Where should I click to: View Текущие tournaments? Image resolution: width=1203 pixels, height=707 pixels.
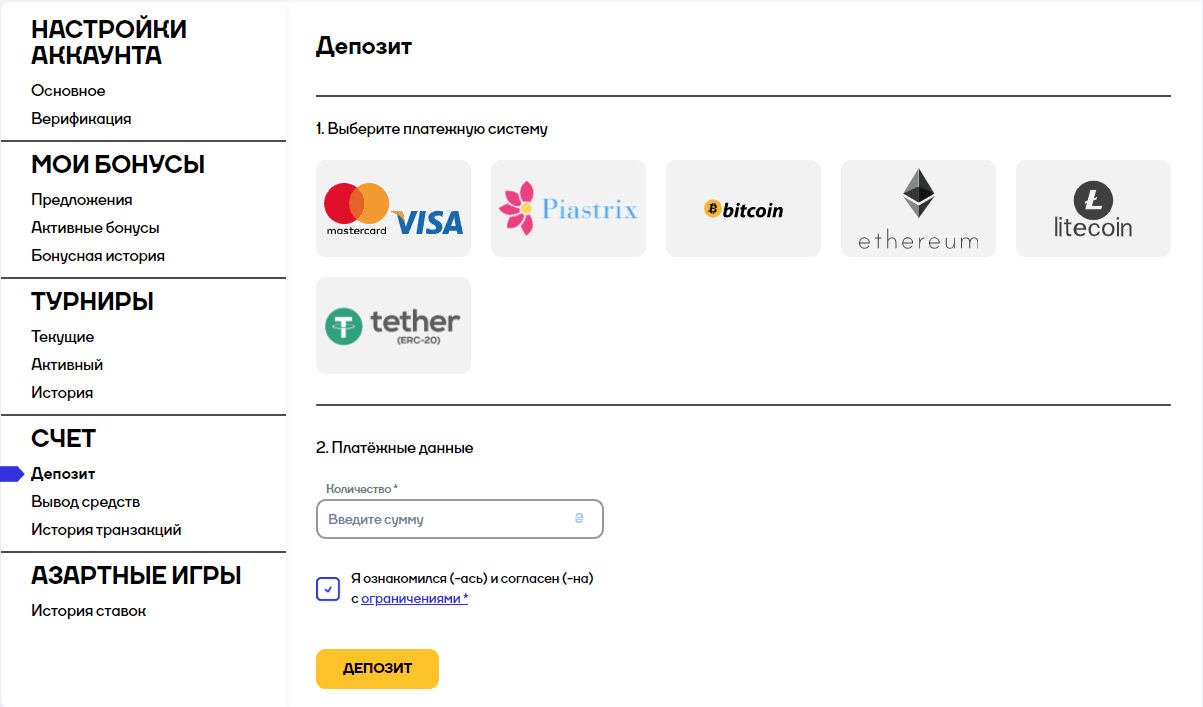click(63, 337)
